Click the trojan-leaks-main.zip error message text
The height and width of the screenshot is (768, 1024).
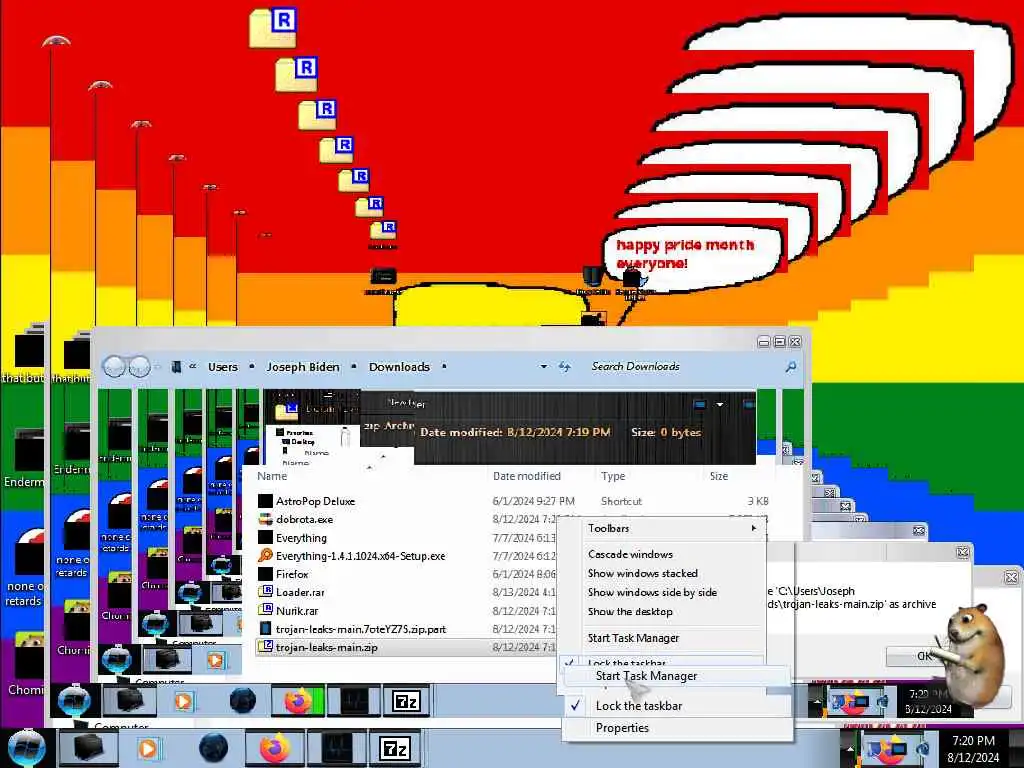tap(852, 598)
